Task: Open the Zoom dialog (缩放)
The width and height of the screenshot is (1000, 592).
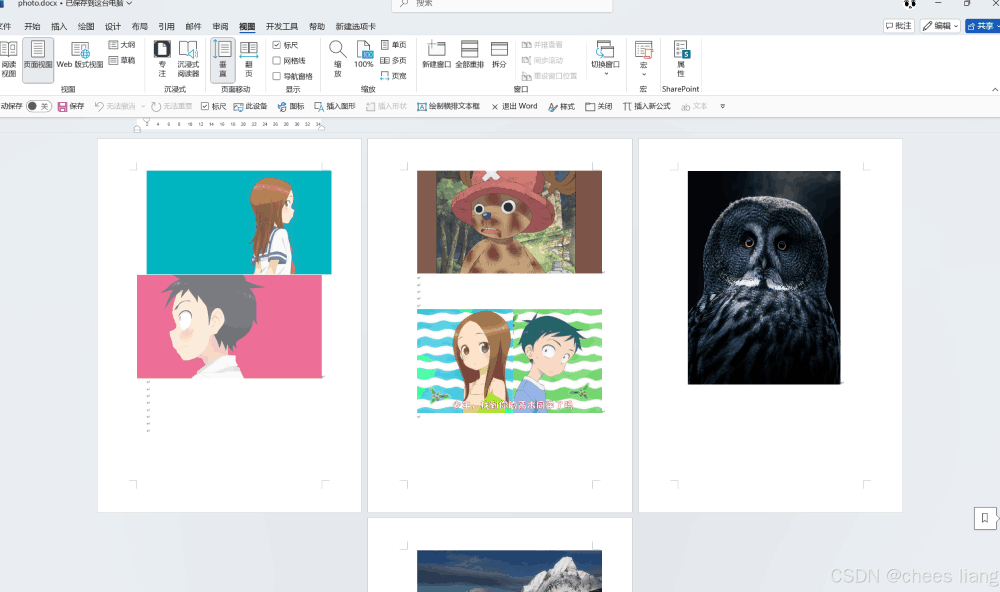Action: coord(338,57)
